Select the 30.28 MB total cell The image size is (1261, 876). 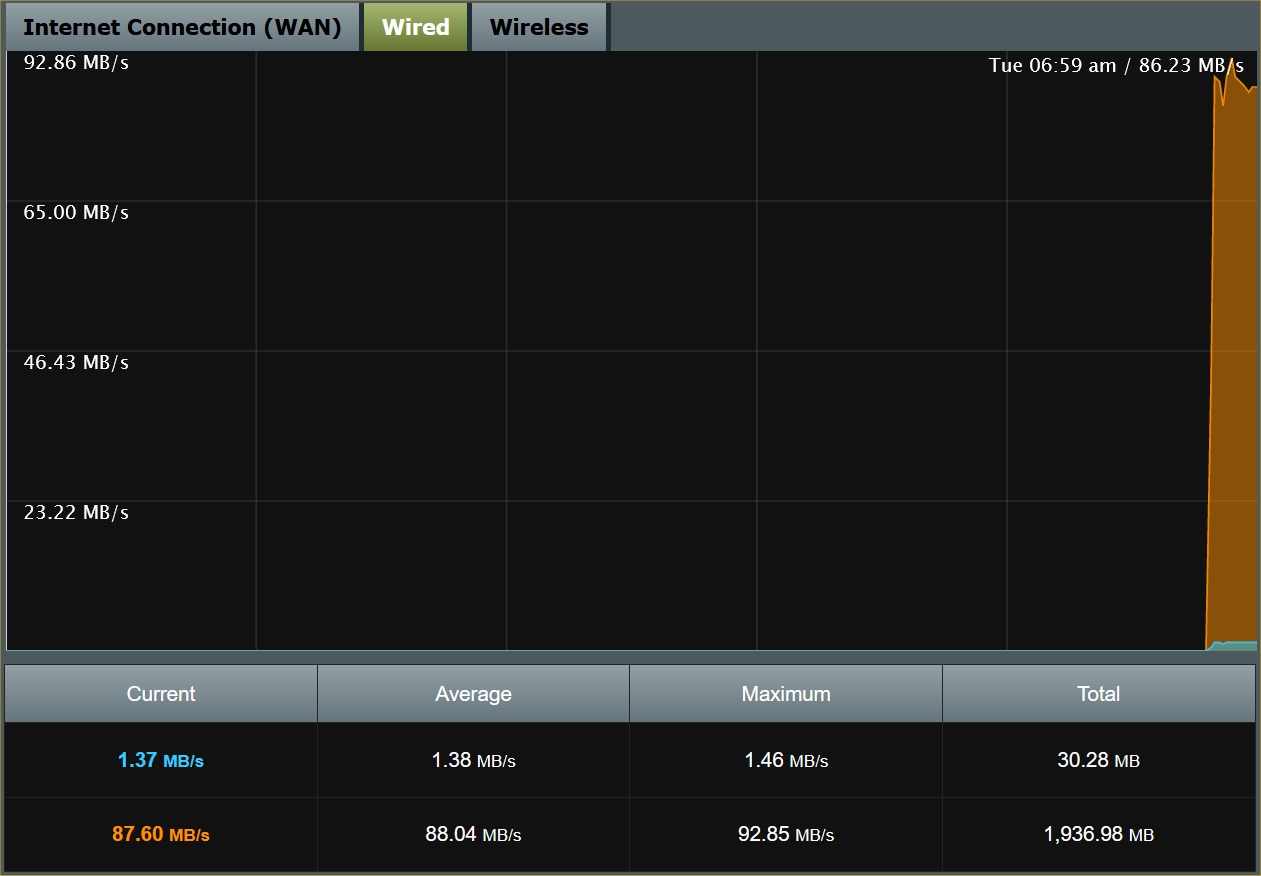tap(1099, 760)
